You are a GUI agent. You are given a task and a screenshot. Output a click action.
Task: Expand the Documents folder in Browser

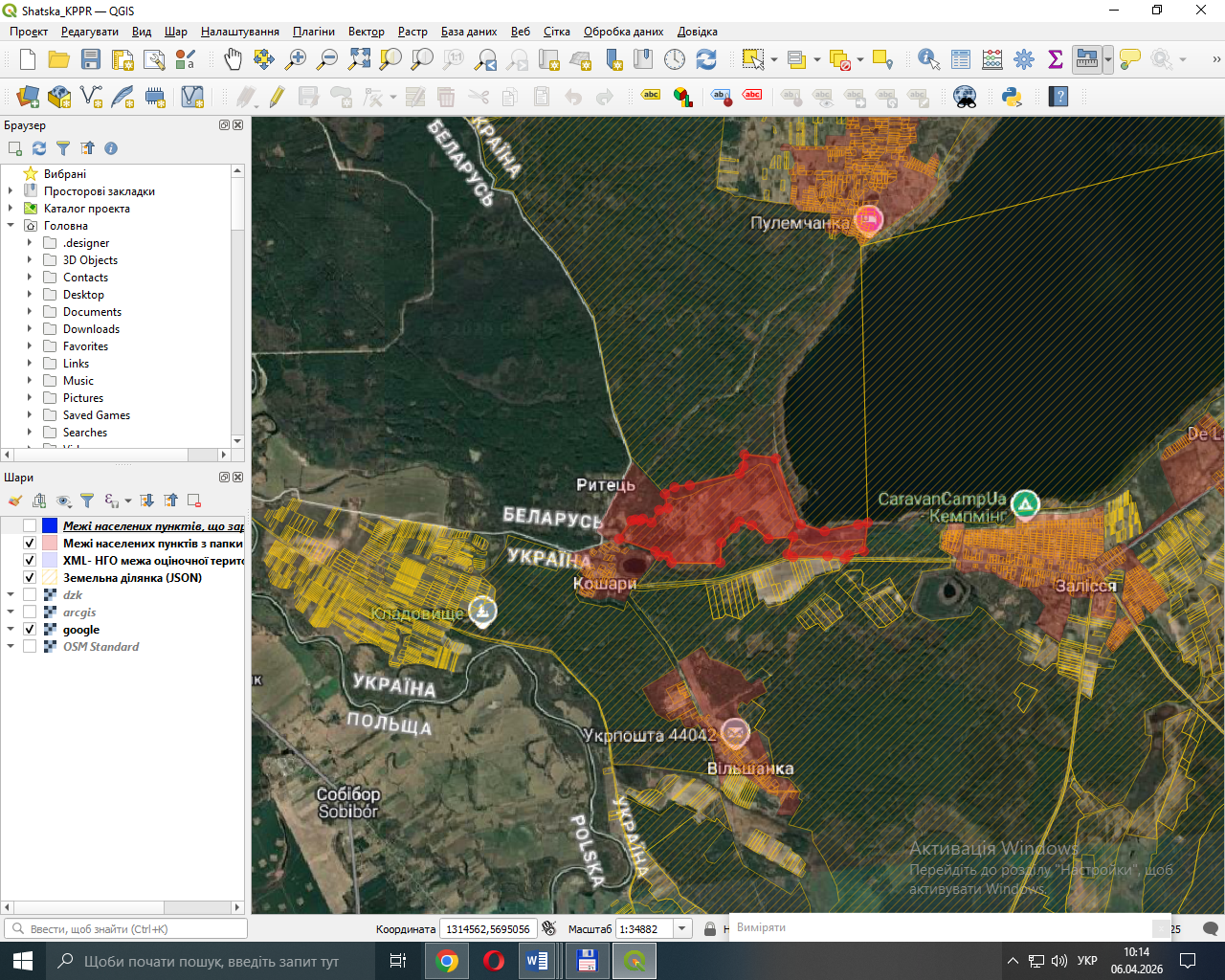(30, 312)
